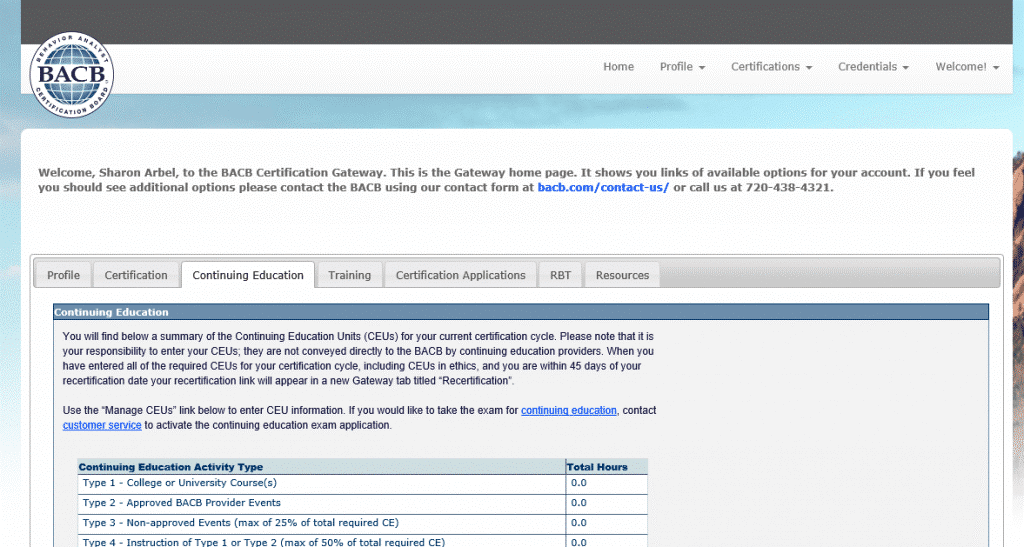Click the 0.0 hours value for Type 1

point(579,483)
